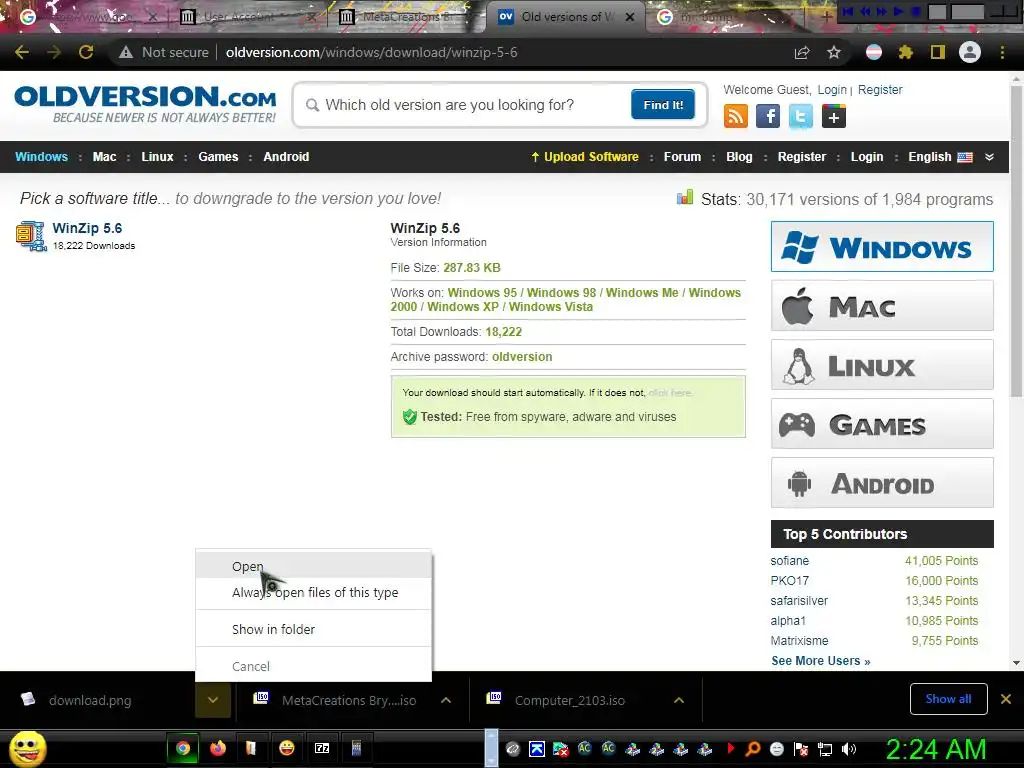Open a new browser tab

[826, 18]
